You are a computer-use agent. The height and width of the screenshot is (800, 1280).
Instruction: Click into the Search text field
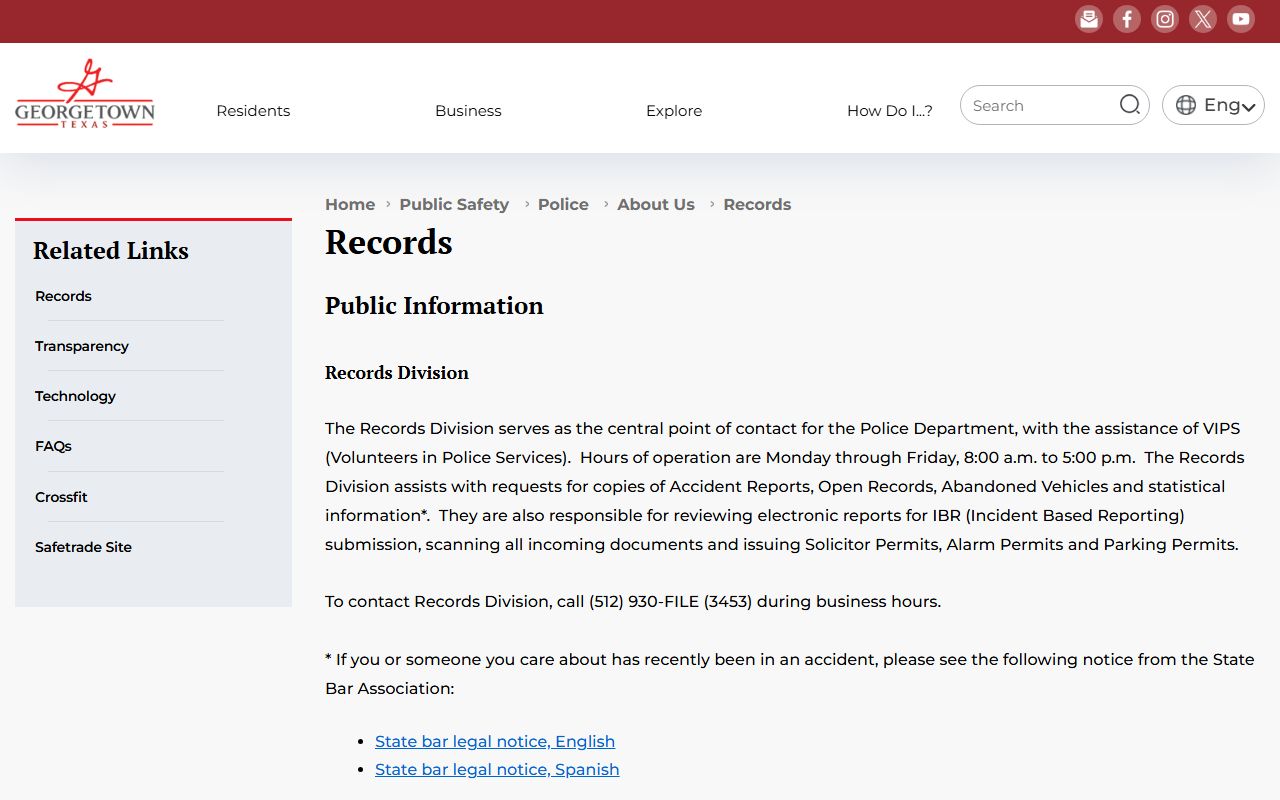[x=1040, y=106]
